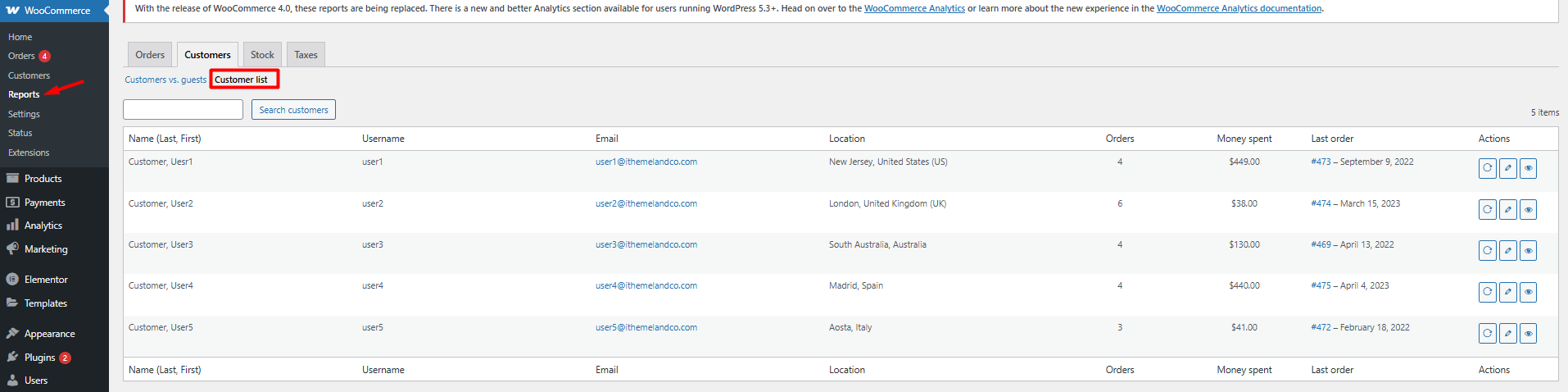This screenshot has width=1568, height=392.
Task: Email user5@ithemelandco.com link
Action: [646, 327]
